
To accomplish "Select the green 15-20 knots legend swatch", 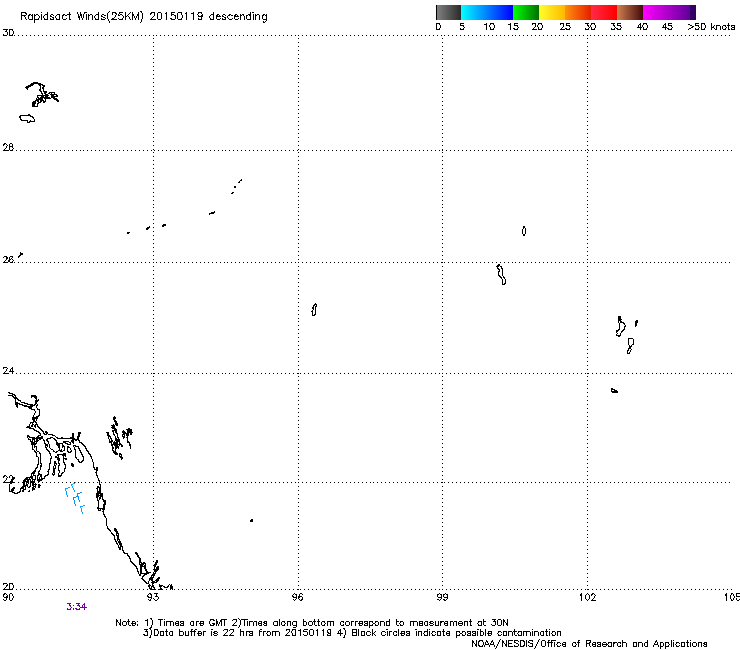I will 526,12.
